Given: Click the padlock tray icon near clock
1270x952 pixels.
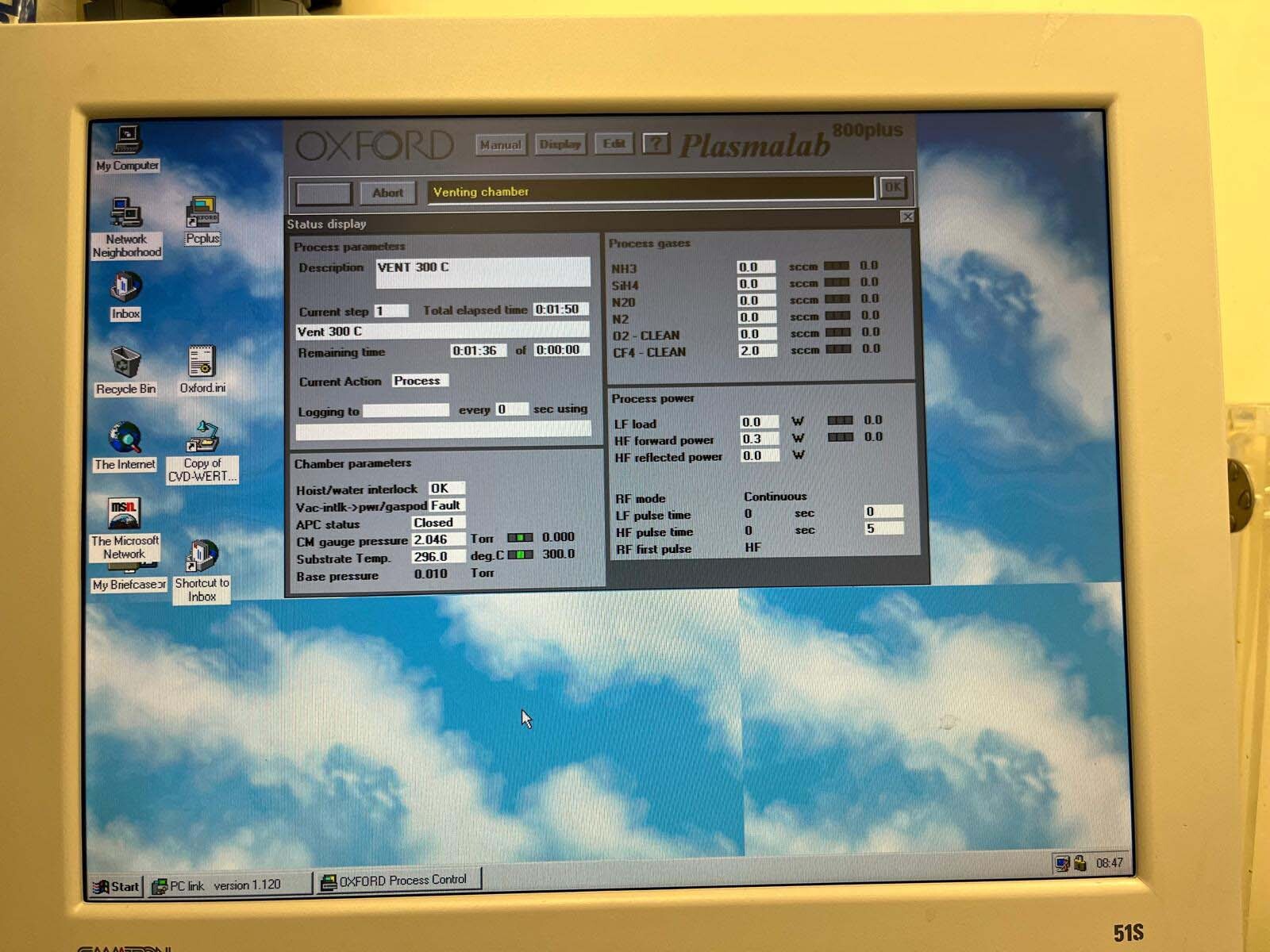Looking at the screenshot, I should (x=1080, y=862).
